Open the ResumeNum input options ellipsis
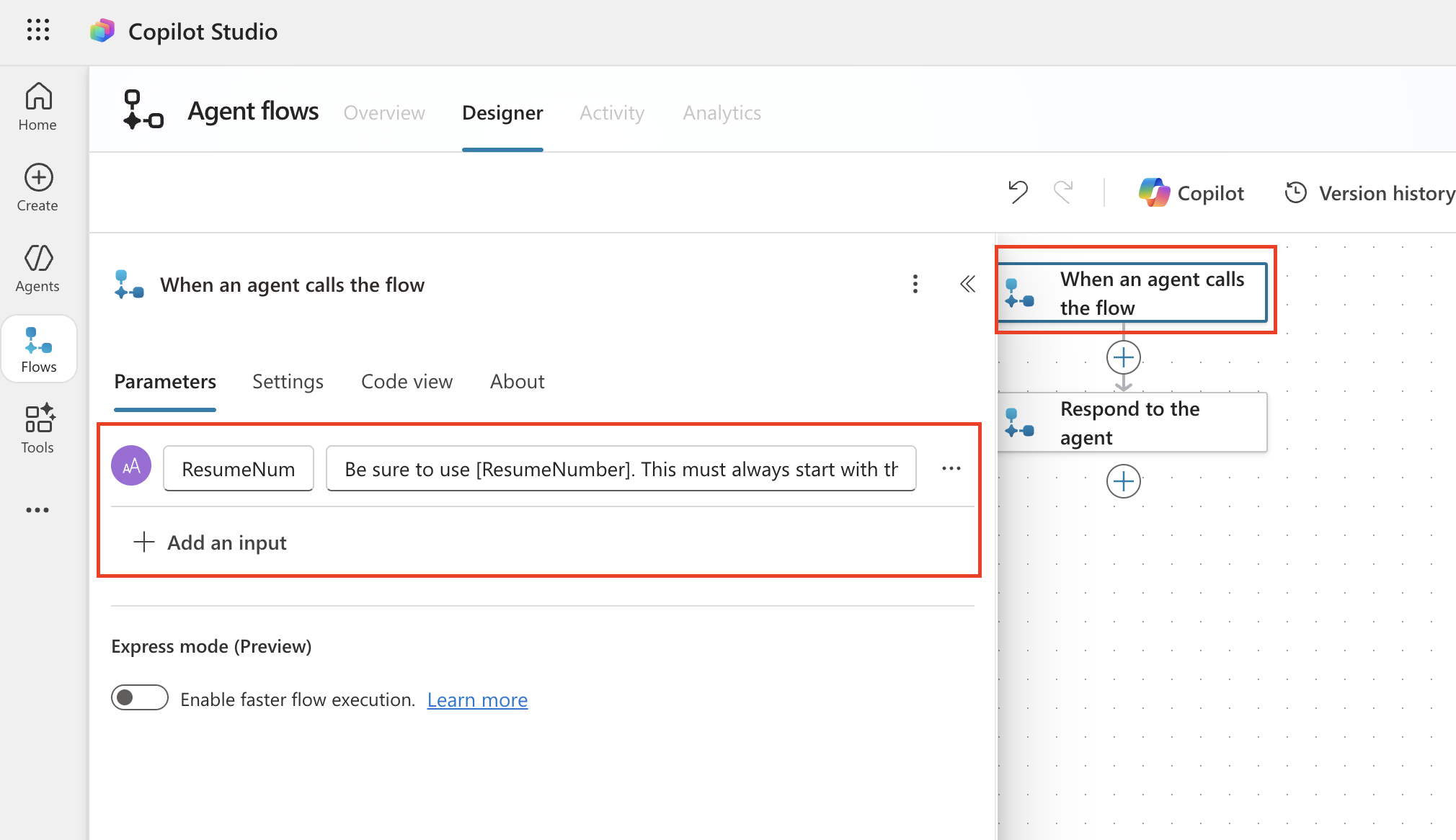1456x840 pixels. [x=951, y=468]
